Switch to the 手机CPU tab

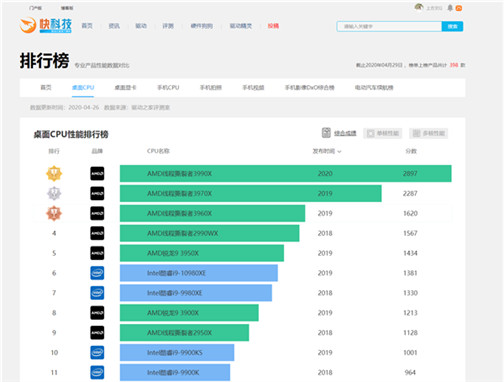(168, 88)
